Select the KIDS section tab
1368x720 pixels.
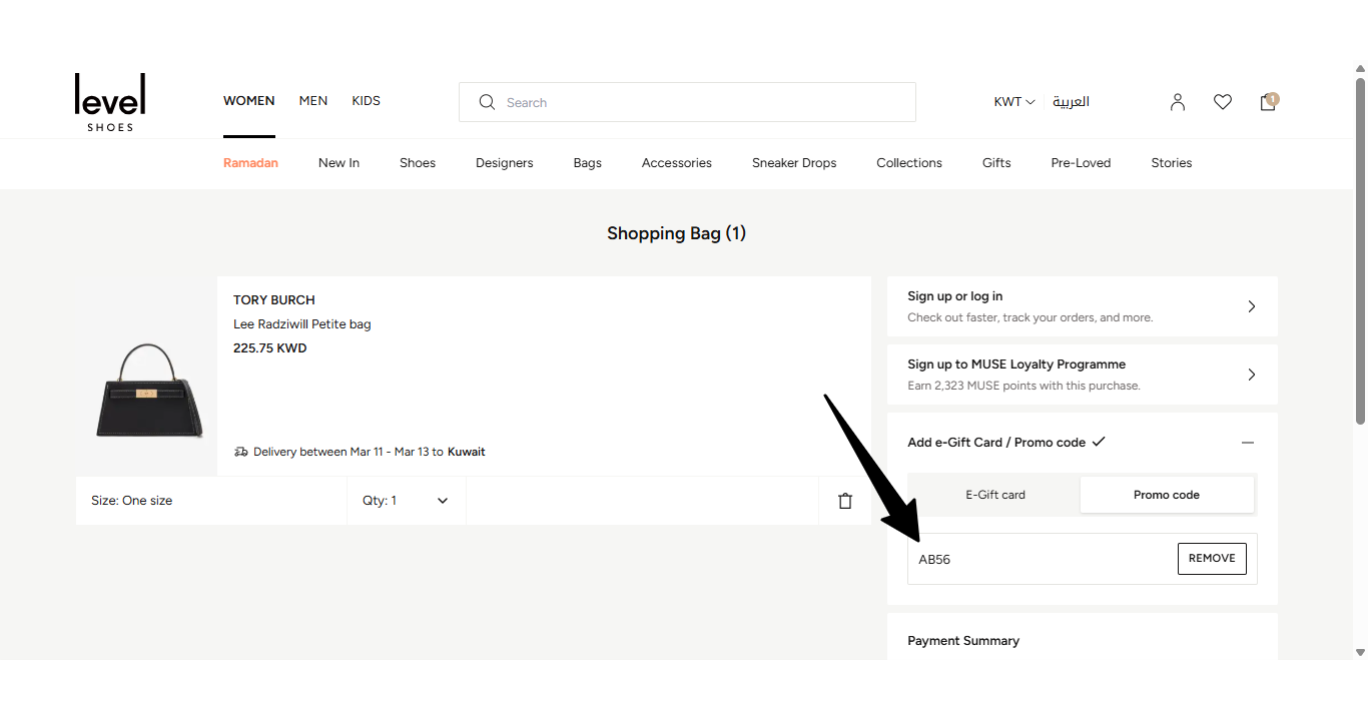(366, 101)
